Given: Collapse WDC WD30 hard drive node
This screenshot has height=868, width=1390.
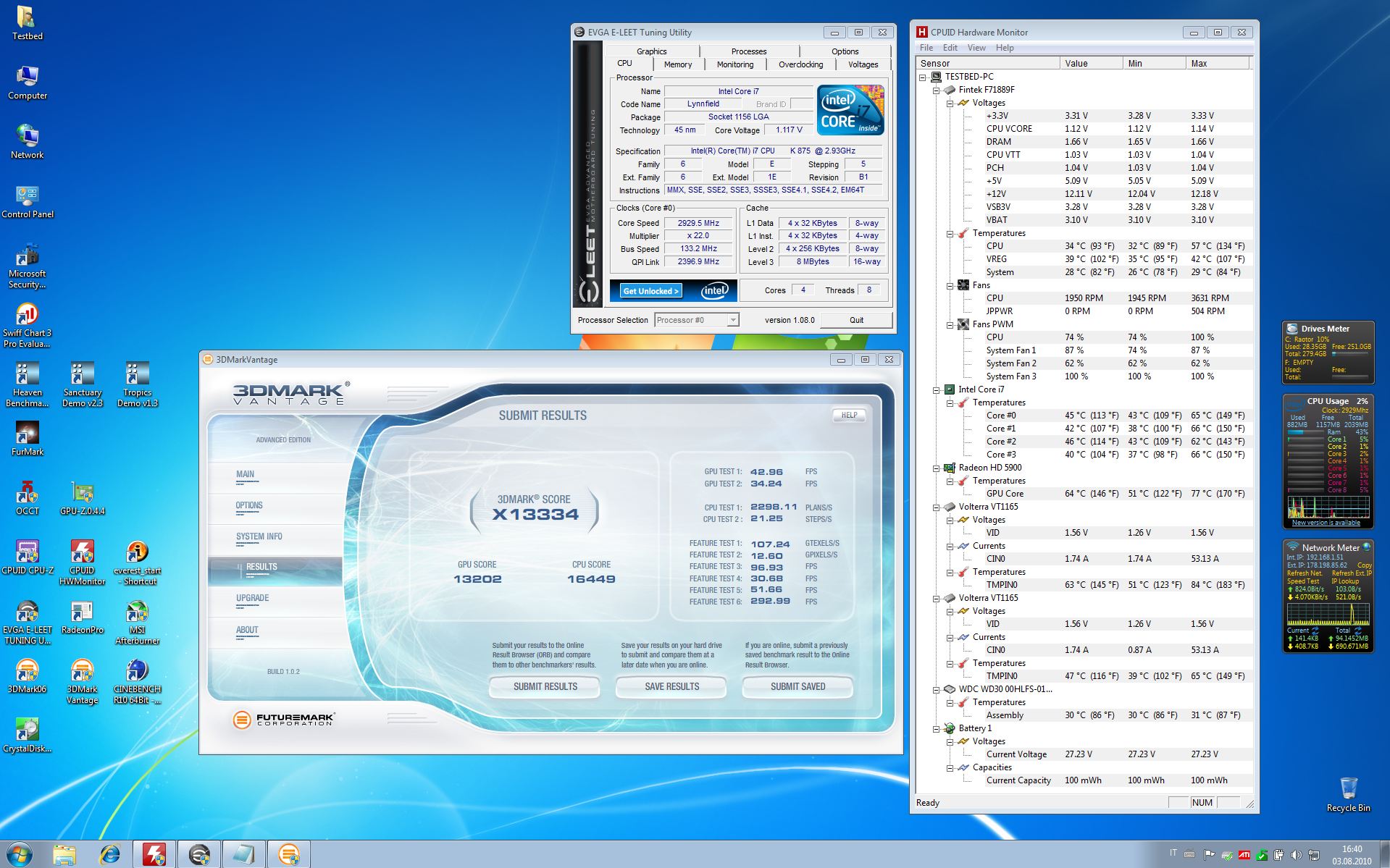Looking at the screenshot, I should [936, 689].
